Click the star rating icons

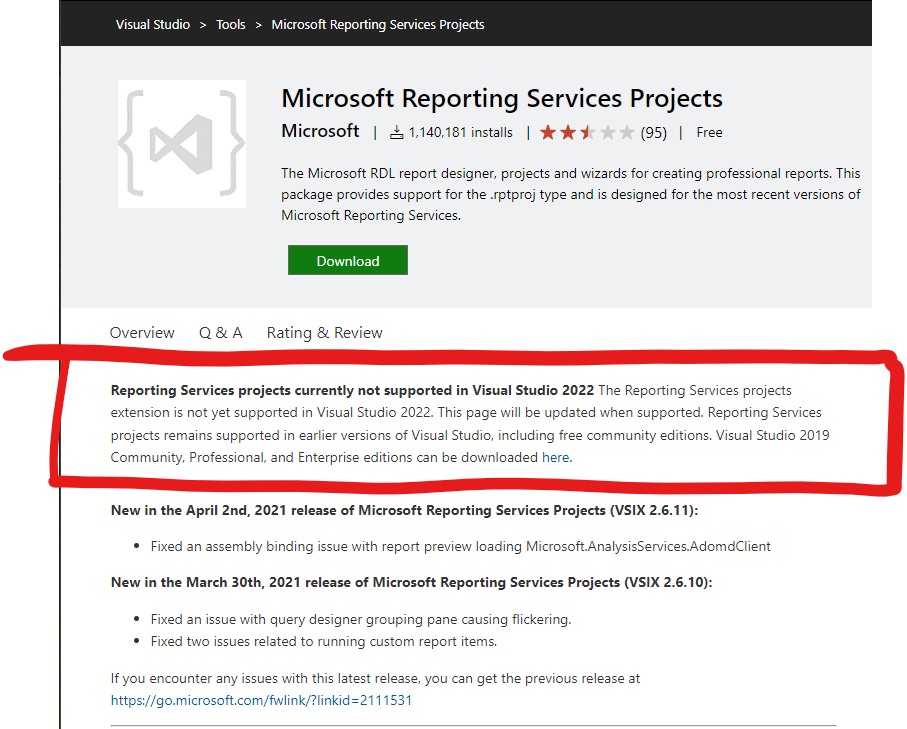click(x=587, y=132)
